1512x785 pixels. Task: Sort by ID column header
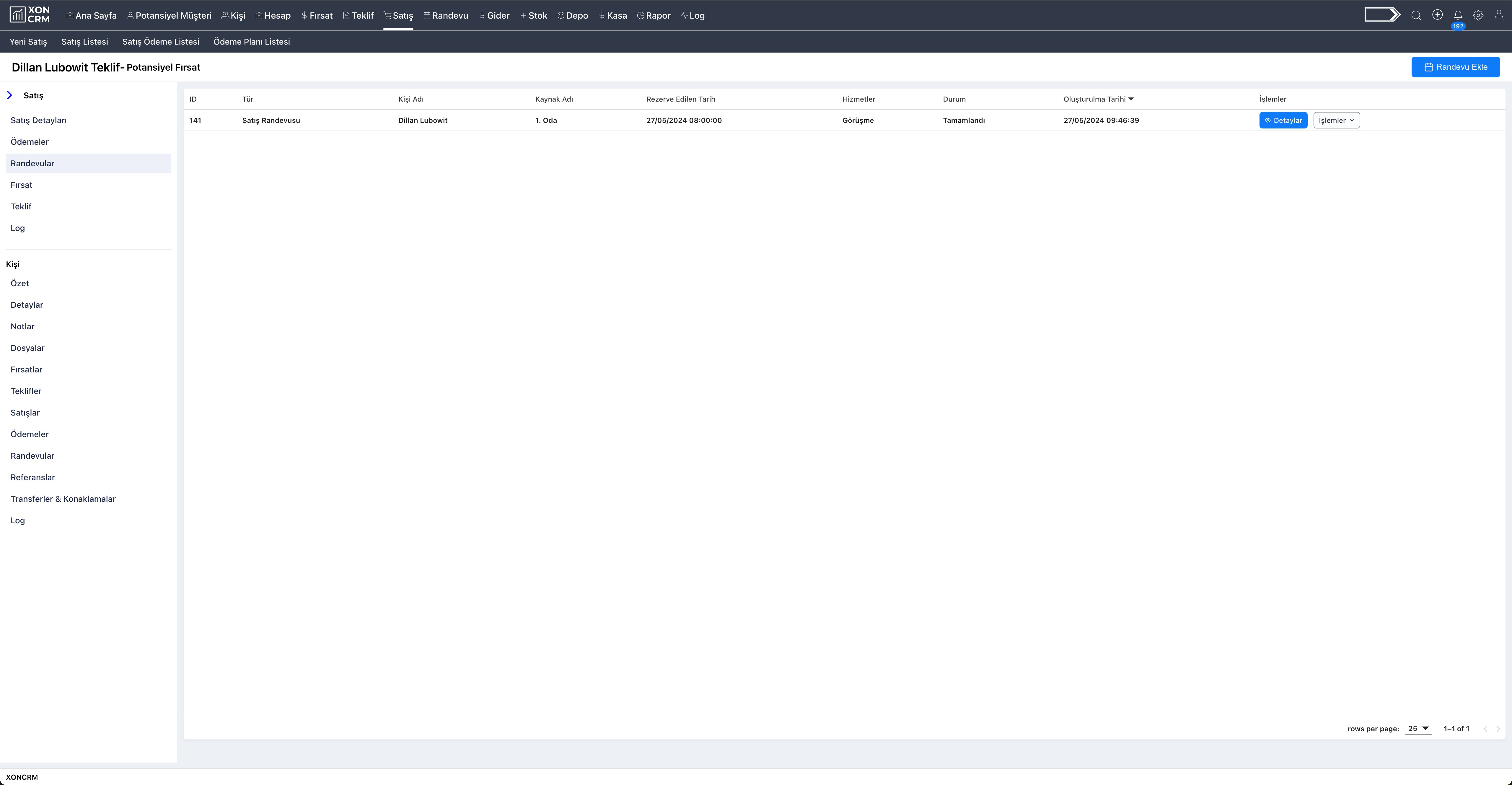point(193,99)
